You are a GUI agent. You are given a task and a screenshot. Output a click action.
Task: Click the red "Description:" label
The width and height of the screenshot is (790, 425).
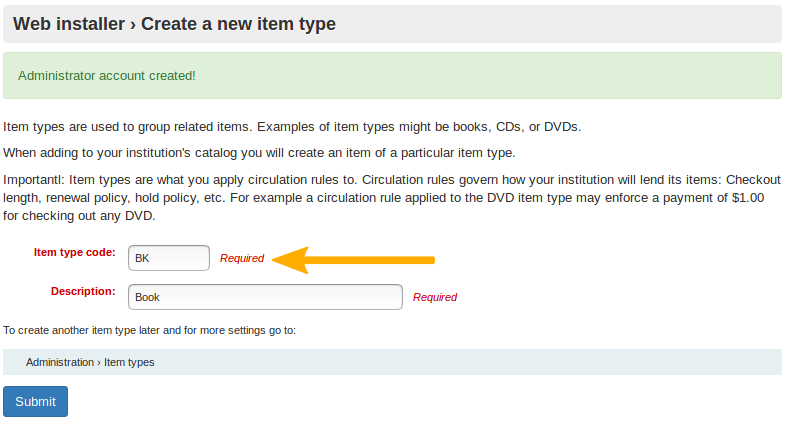tap(83, 291)
